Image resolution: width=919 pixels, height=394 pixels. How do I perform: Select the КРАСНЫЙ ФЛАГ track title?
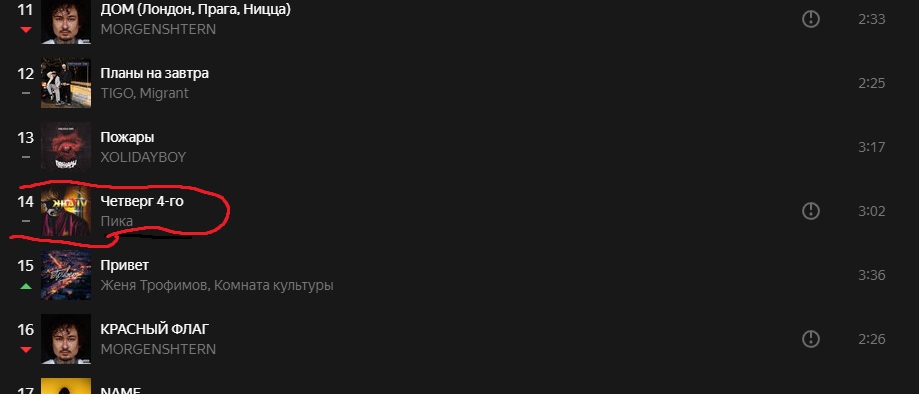click(x=155, y=329)
